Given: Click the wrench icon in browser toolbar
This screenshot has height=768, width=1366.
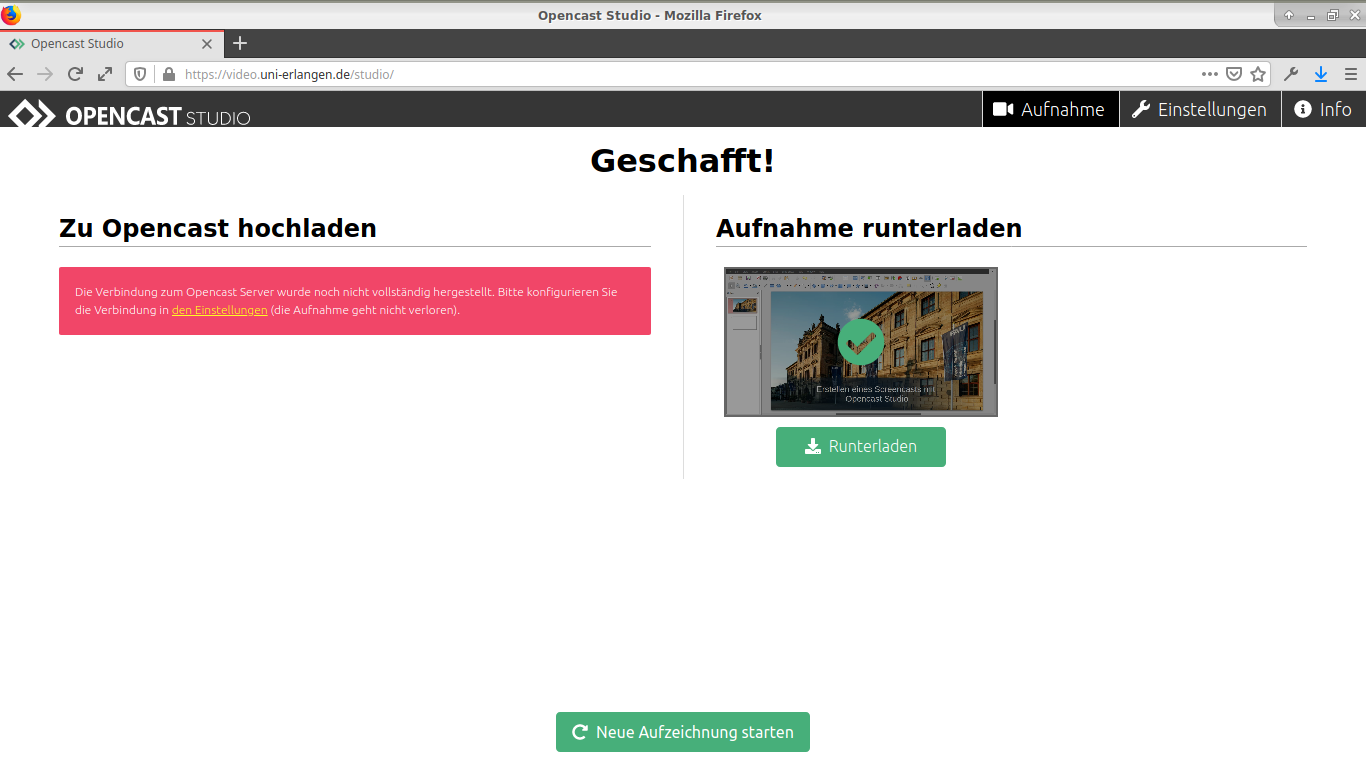Looking at the screenshot, I should [1291, 74].
